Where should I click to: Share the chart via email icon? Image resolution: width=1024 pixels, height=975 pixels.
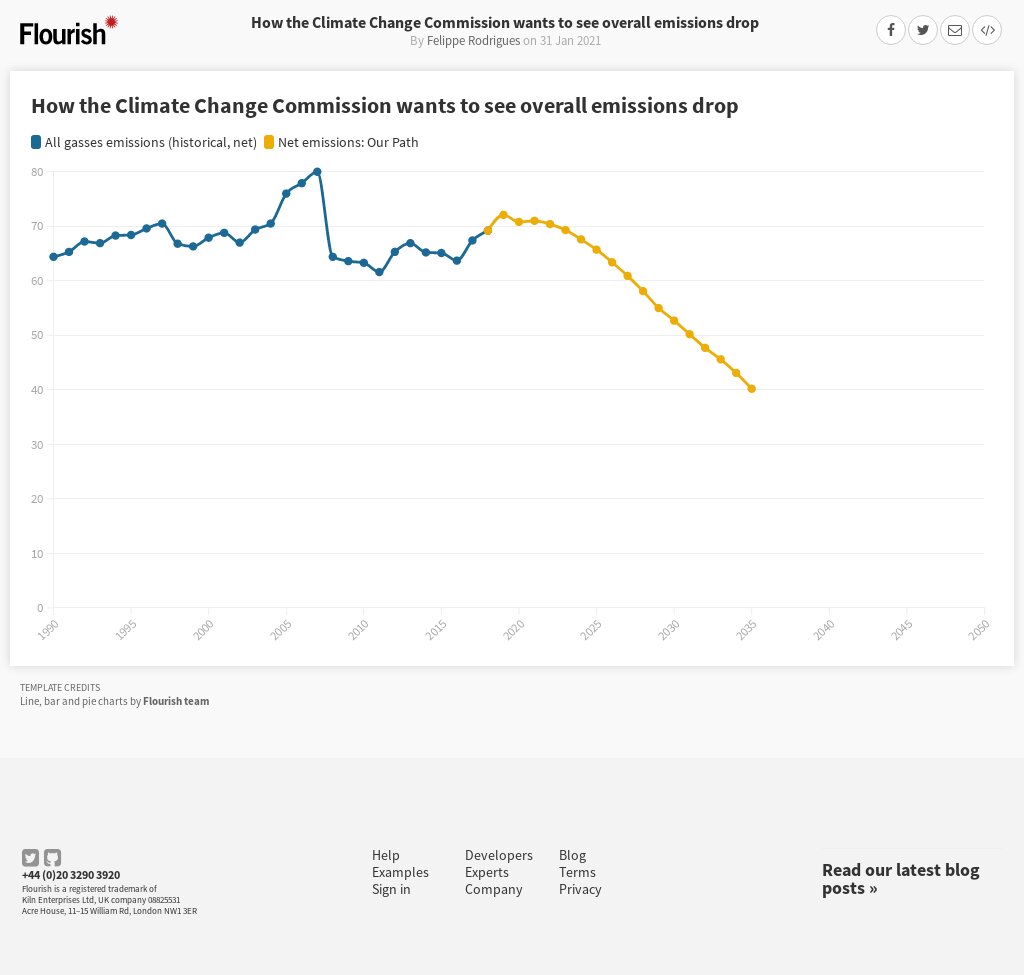(x=955, y=30)
